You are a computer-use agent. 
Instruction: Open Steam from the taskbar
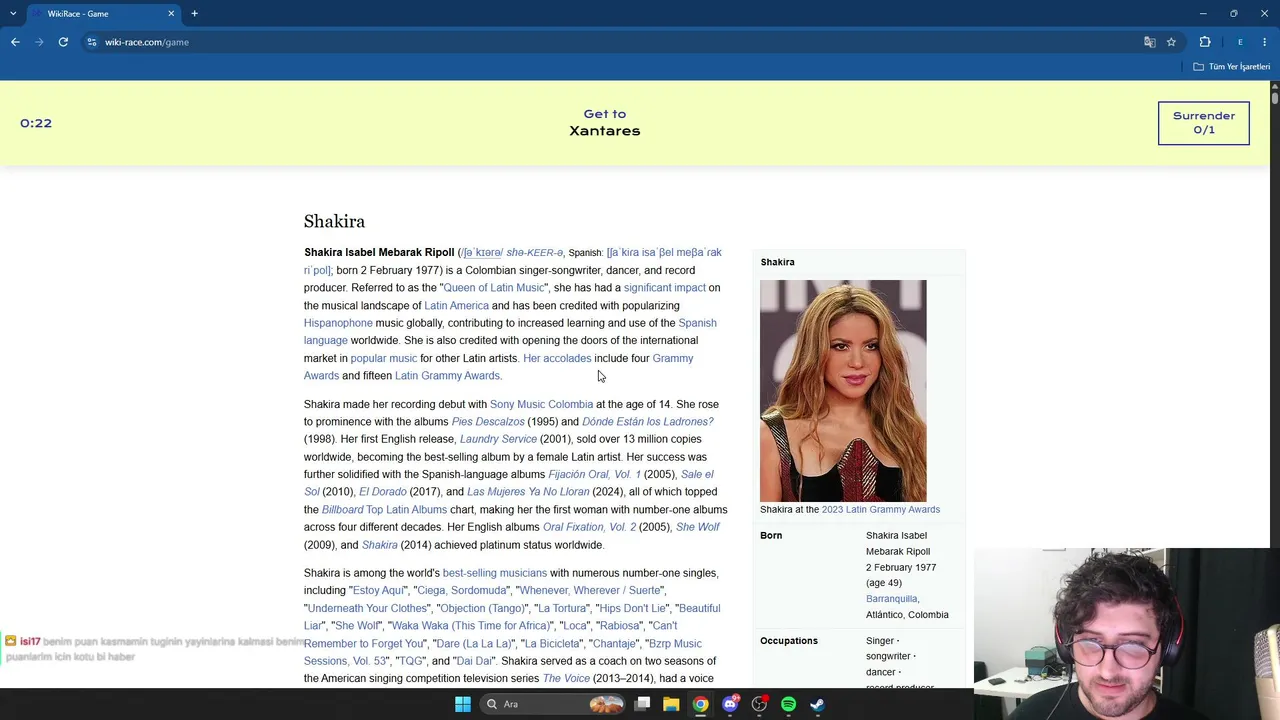[x=817, y=704]
